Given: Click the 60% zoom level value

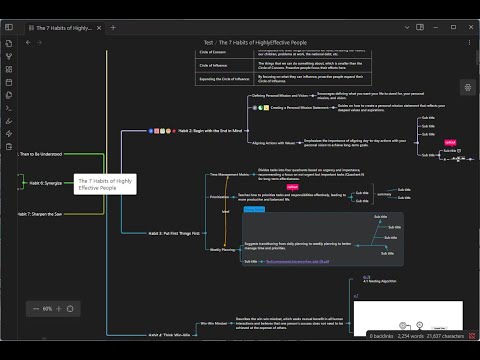Looking at the screenshot, I should tap(47, 309).
